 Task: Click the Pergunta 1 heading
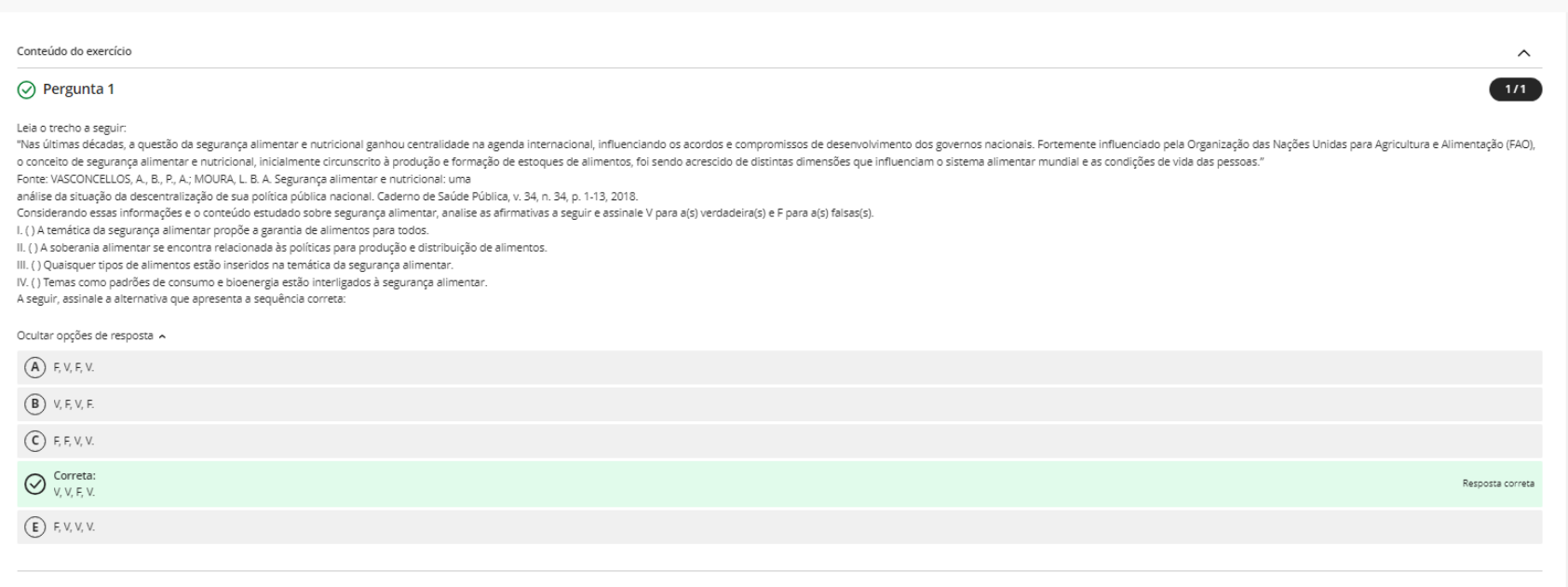tap(78, 89)
